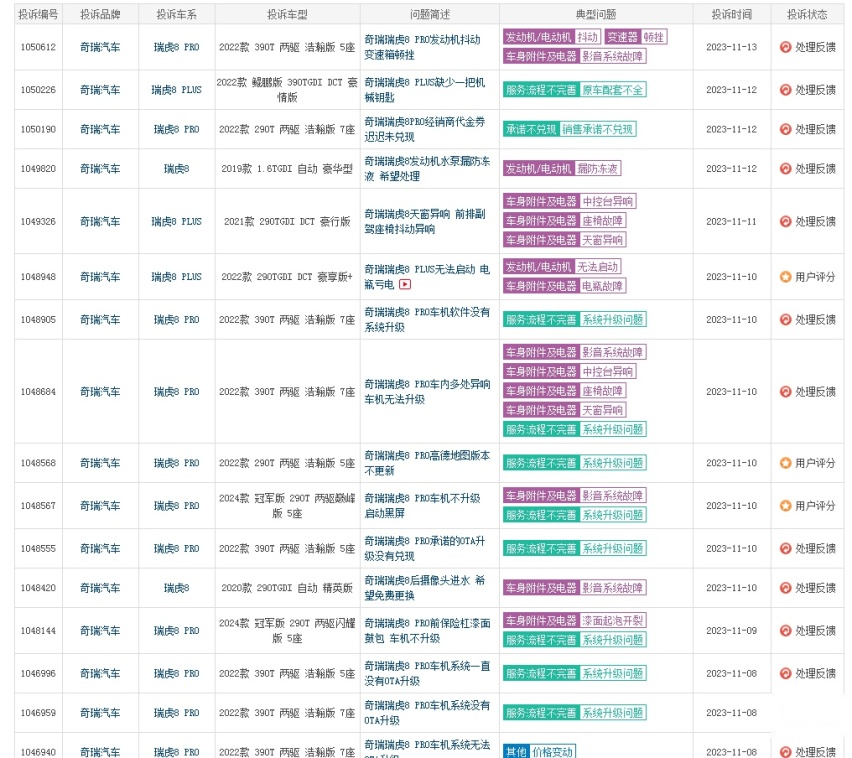Open complaint about 后摄像头进水
The image size is (852, 758).
click(x=424, y=588)
